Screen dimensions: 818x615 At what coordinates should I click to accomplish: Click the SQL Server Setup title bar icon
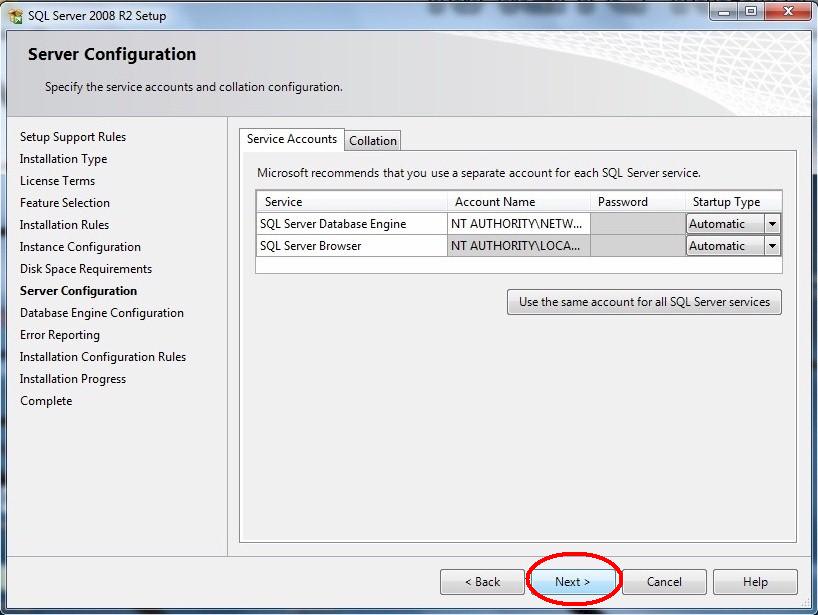coord(16,16)
